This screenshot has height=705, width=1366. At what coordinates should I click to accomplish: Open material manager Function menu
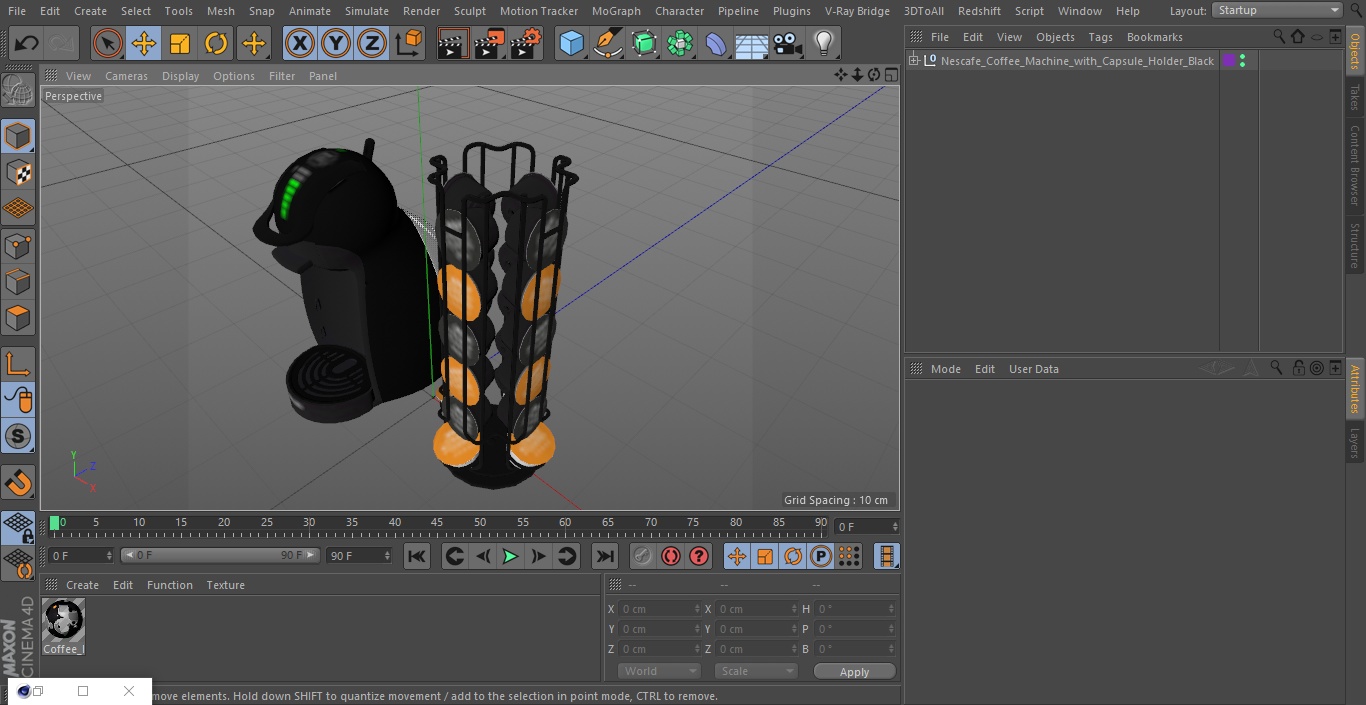[x=170, y=585]
